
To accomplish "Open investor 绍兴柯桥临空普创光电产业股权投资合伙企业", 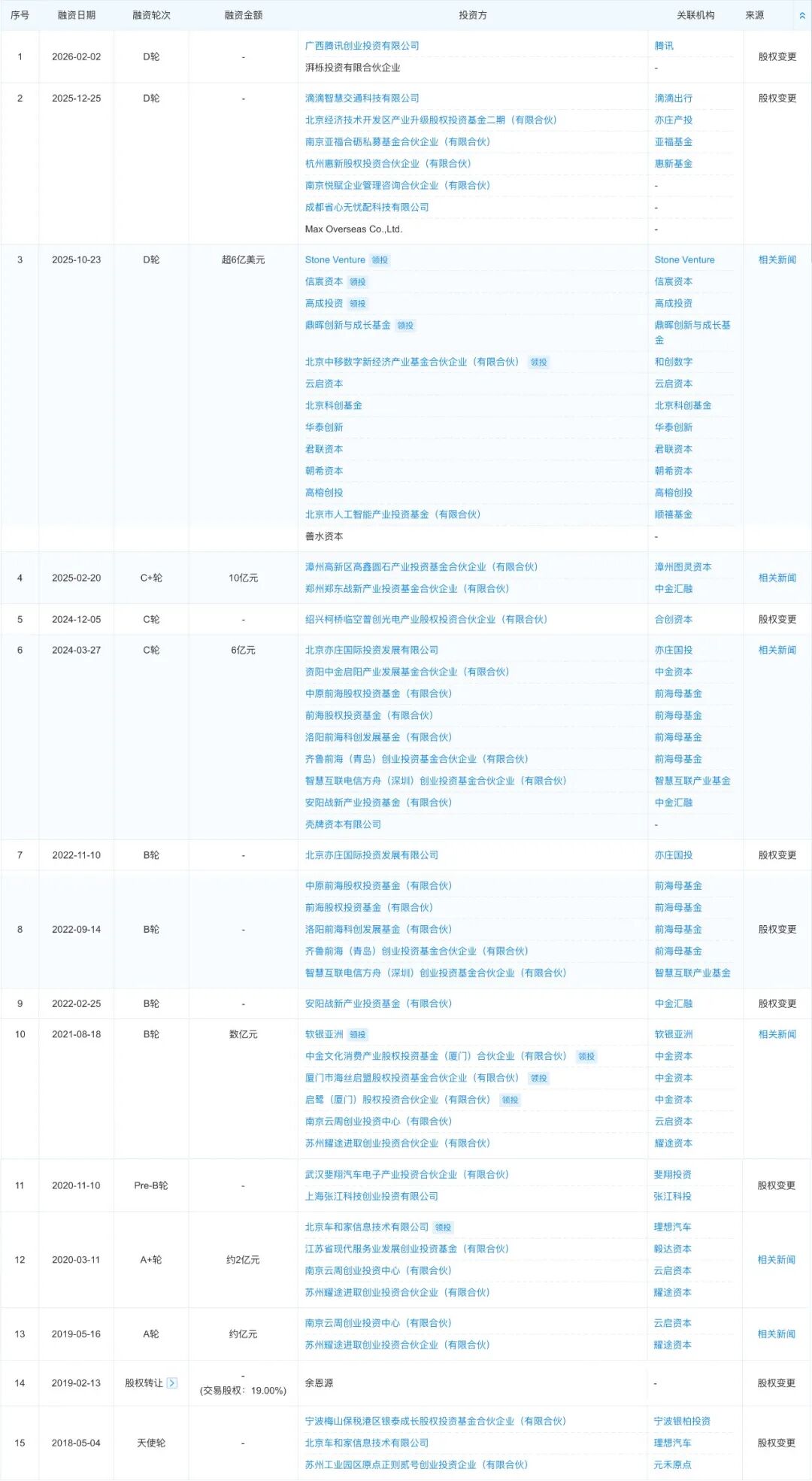I will [x=426, y=620].
